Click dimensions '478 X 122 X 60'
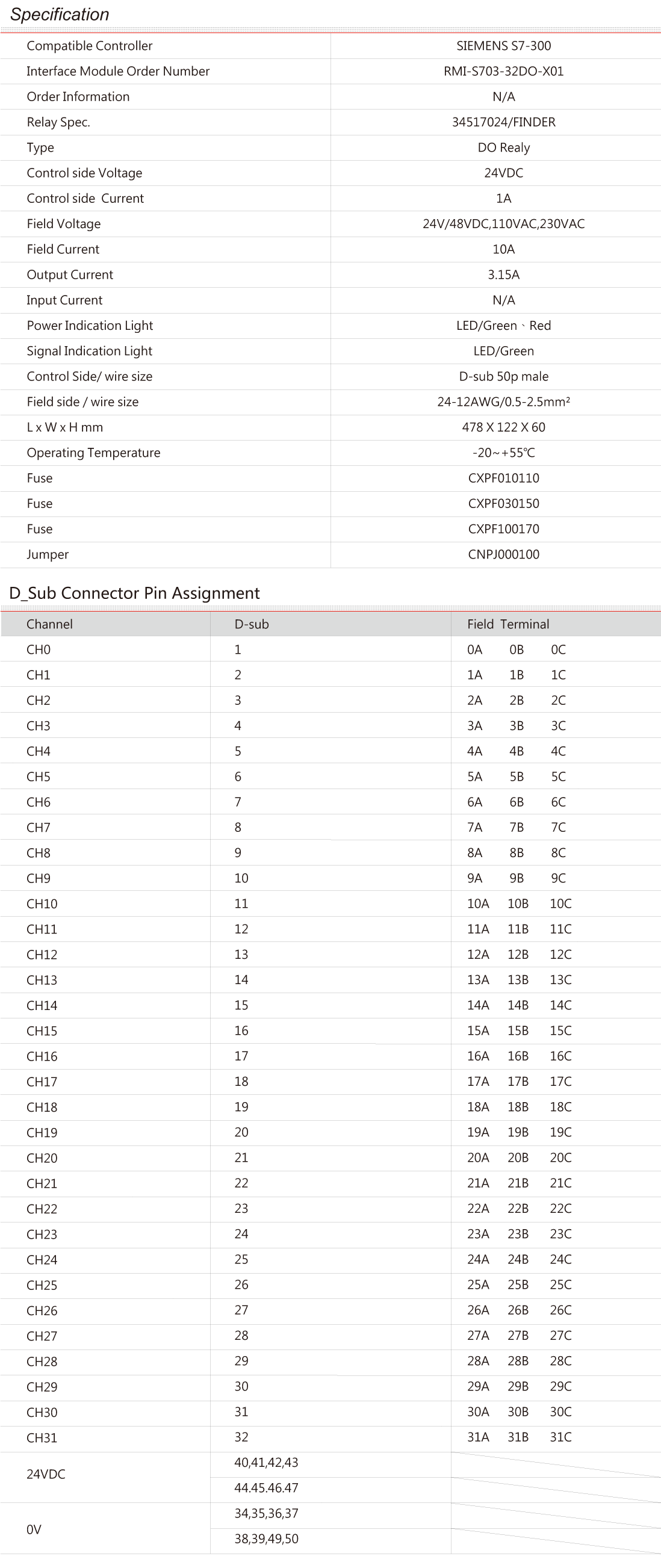661x1568 pixels. click(503, 427)
